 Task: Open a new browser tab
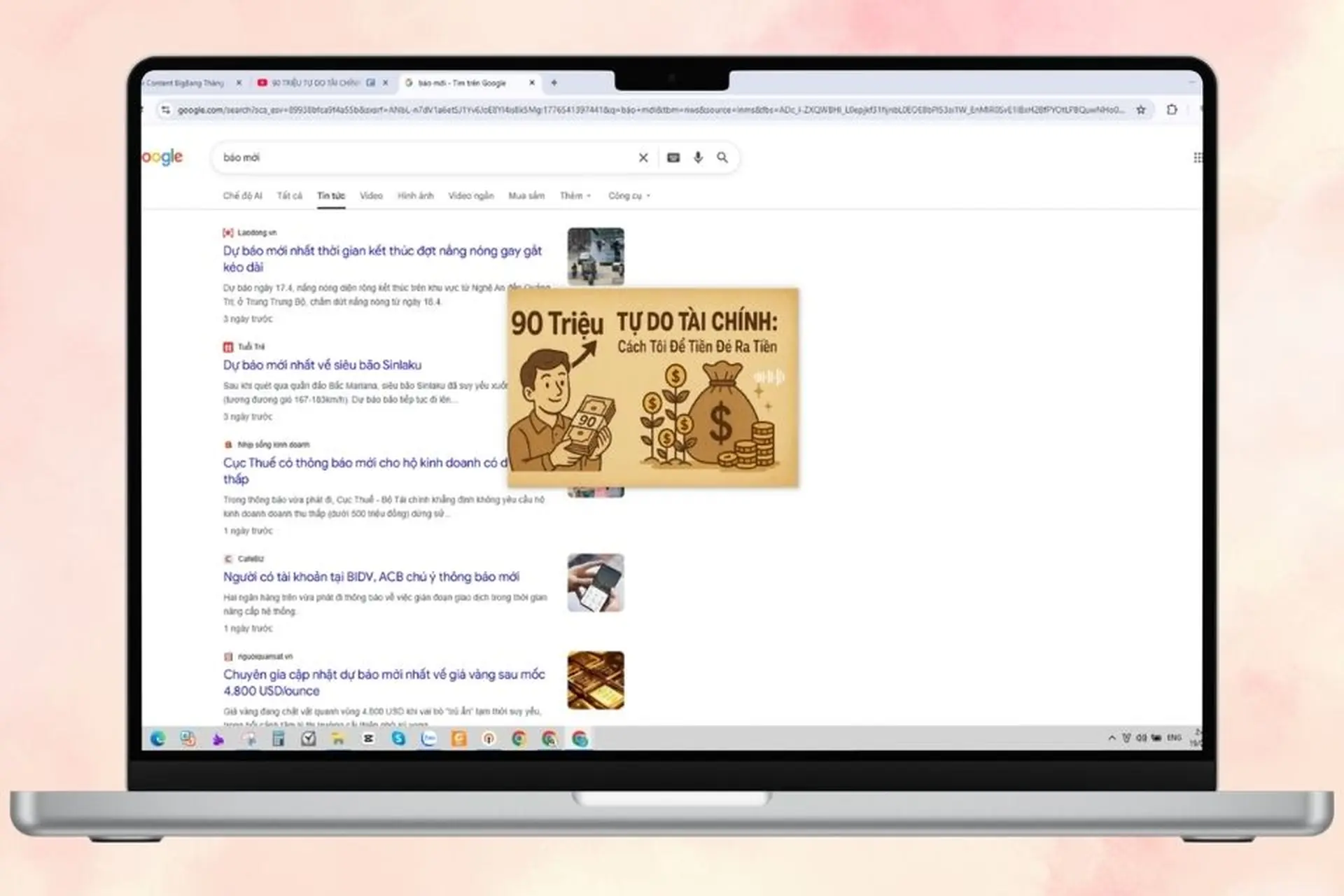(x=554, y=83)
